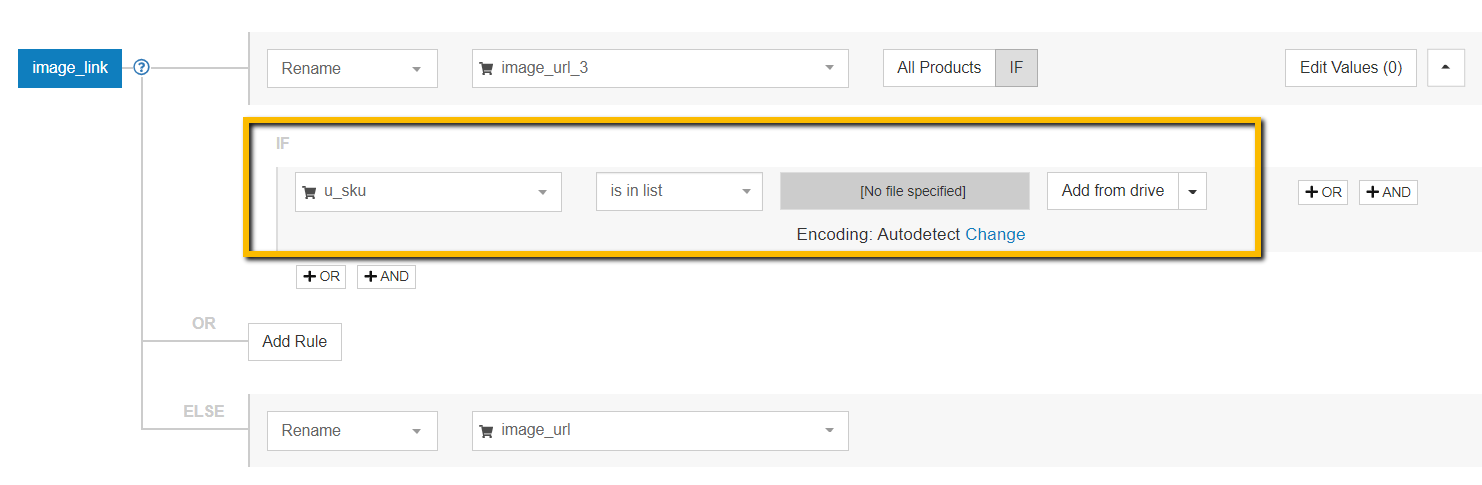Collapse the rule with the up arrow button

[1445, 68]
